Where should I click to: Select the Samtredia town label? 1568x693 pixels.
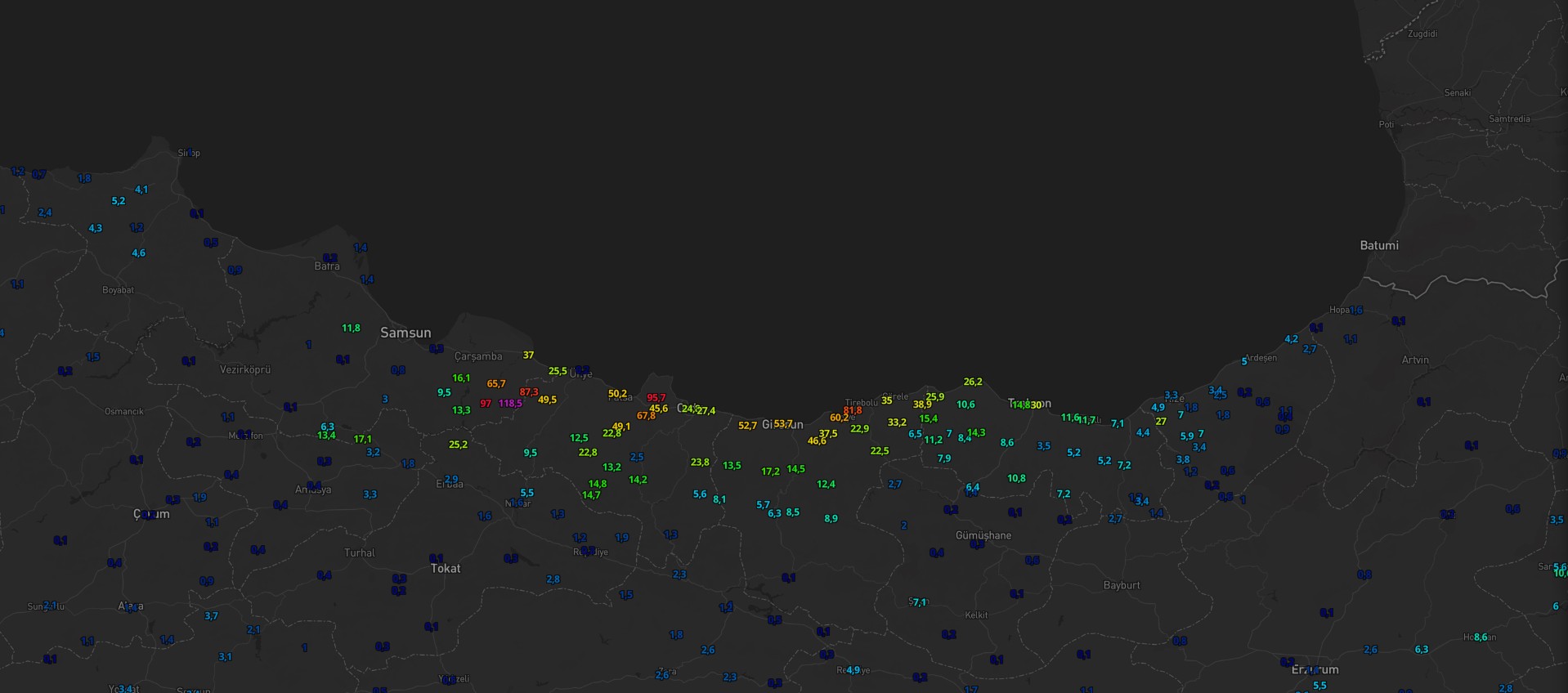[x=1509, y=118]
